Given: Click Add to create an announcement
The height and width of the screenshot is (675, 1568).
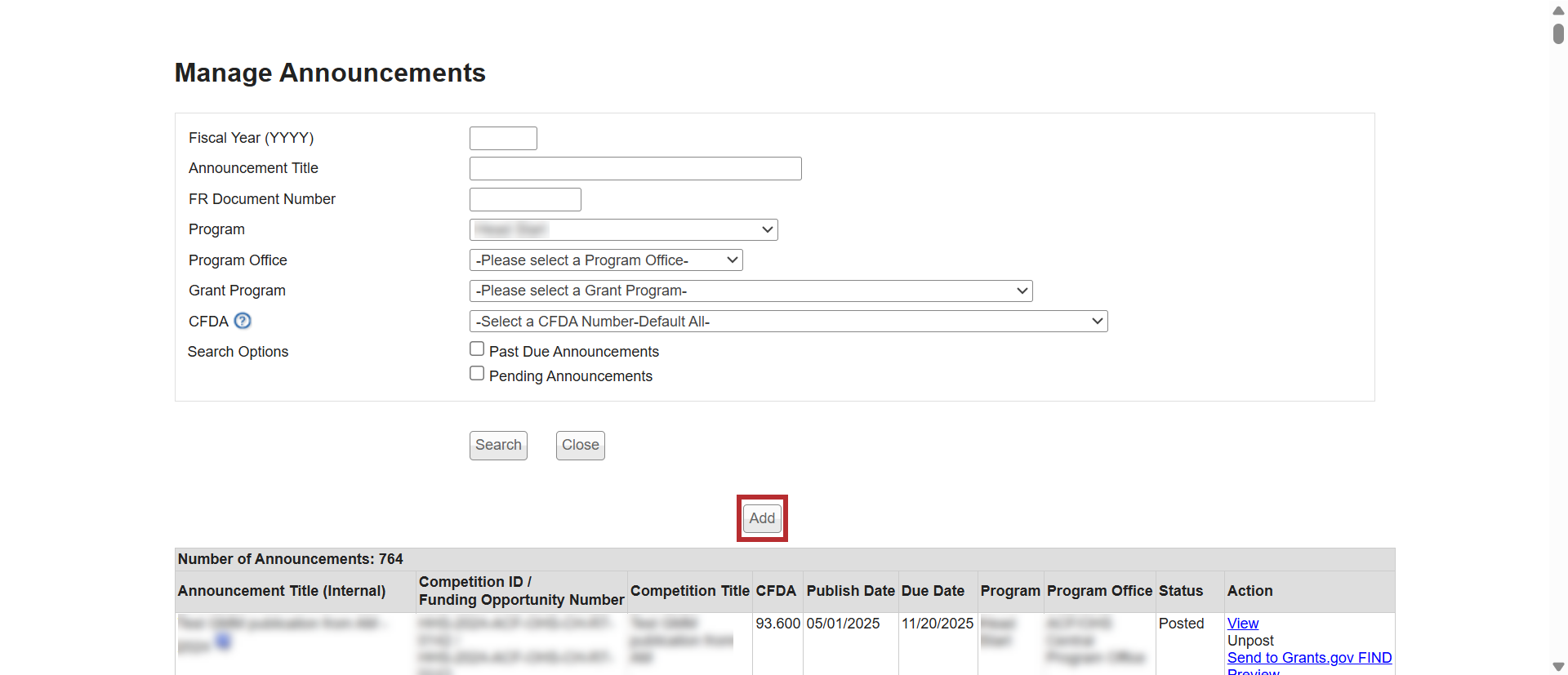Looking at the screenshot, I should (x=762, y=518).
